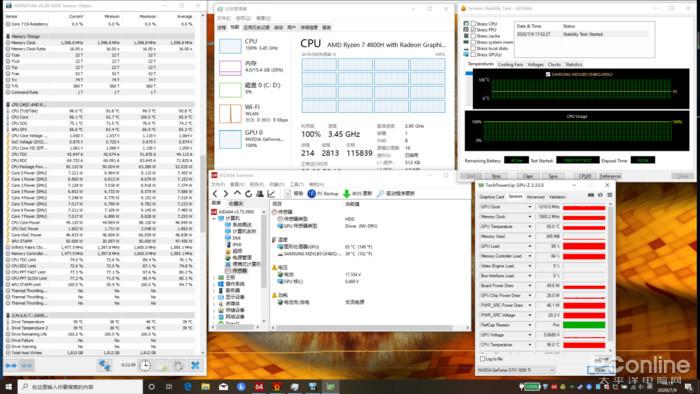Close HWiNFO sensors with blue X icon
This screenshot has height=394, width=700.
coord(195,365)
